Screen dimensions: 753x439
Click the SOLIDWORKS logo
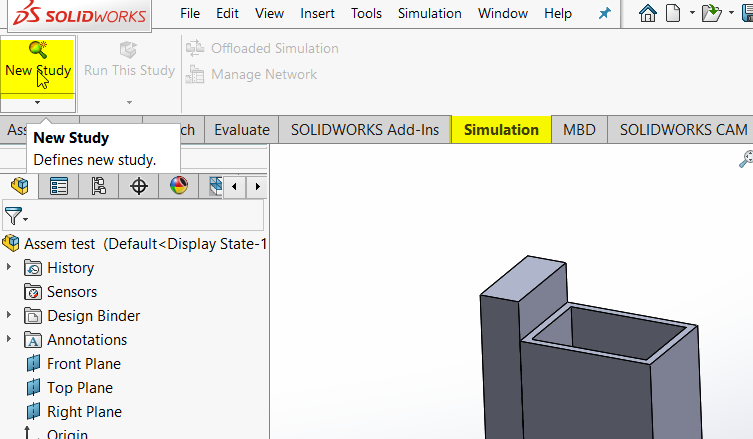(x=79, y=15)
